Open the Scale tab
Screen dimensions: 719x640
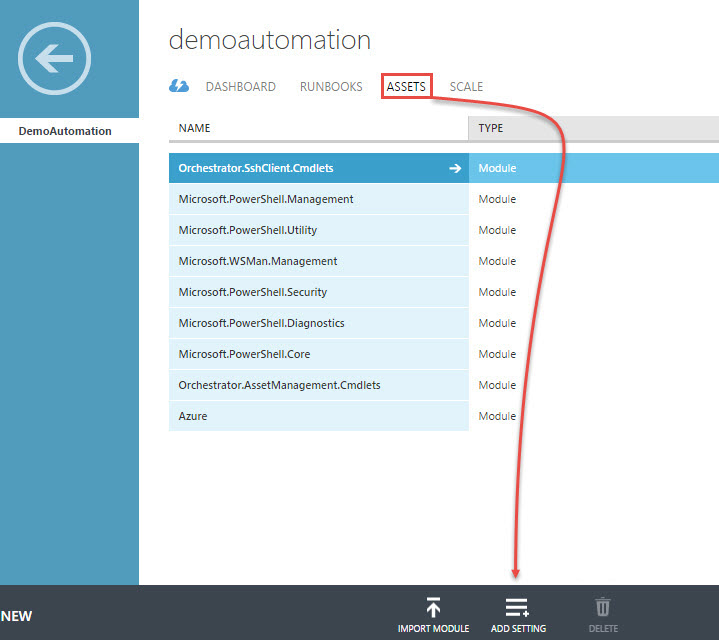[x=466, y=87]
